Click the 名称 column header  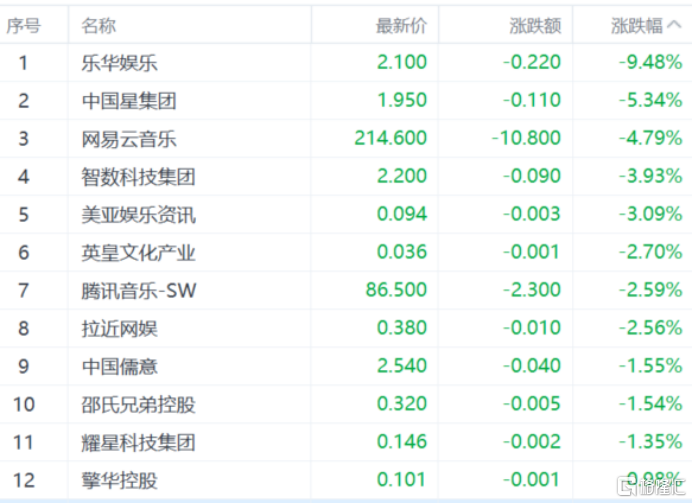[98, 26]
